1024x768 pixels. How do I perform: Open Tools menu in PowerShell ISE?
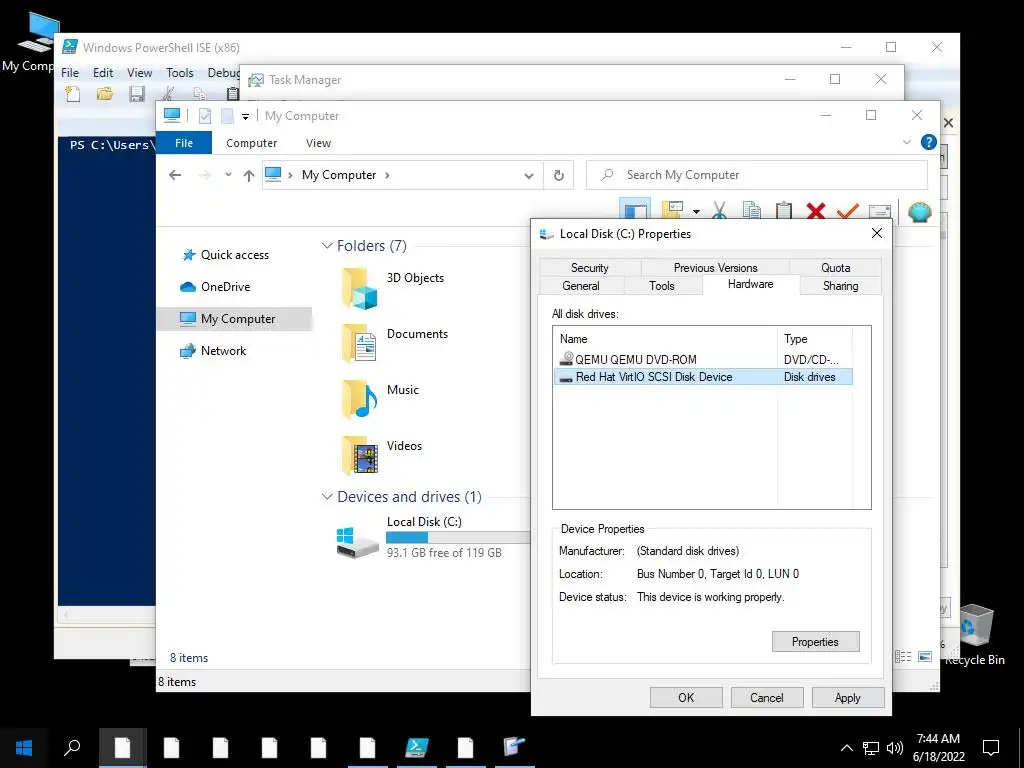(180, 72)
